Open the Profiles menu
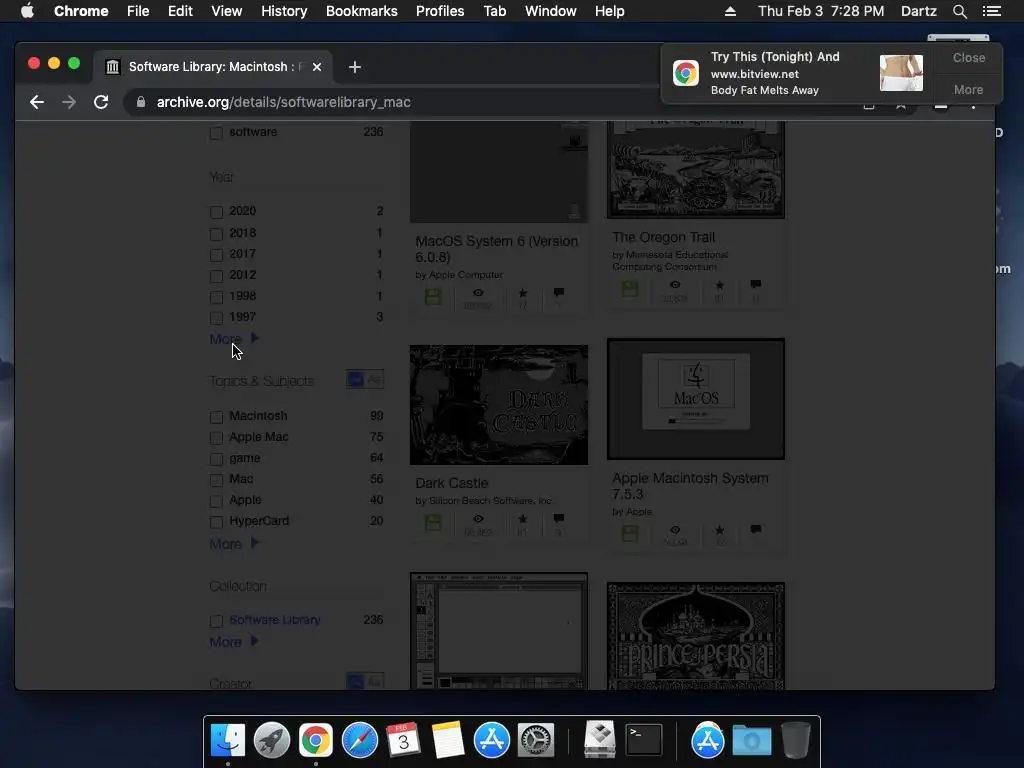Viewport: 1024px width, 768px height. pos(440,11)
